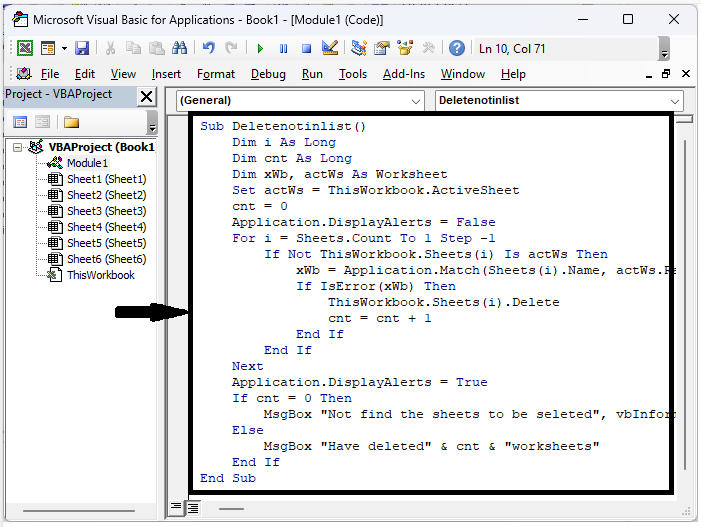Image resolution: width=701 pixels, height=527 pixels.
Task: Click the Reset stop button
Action: (306, 48)
